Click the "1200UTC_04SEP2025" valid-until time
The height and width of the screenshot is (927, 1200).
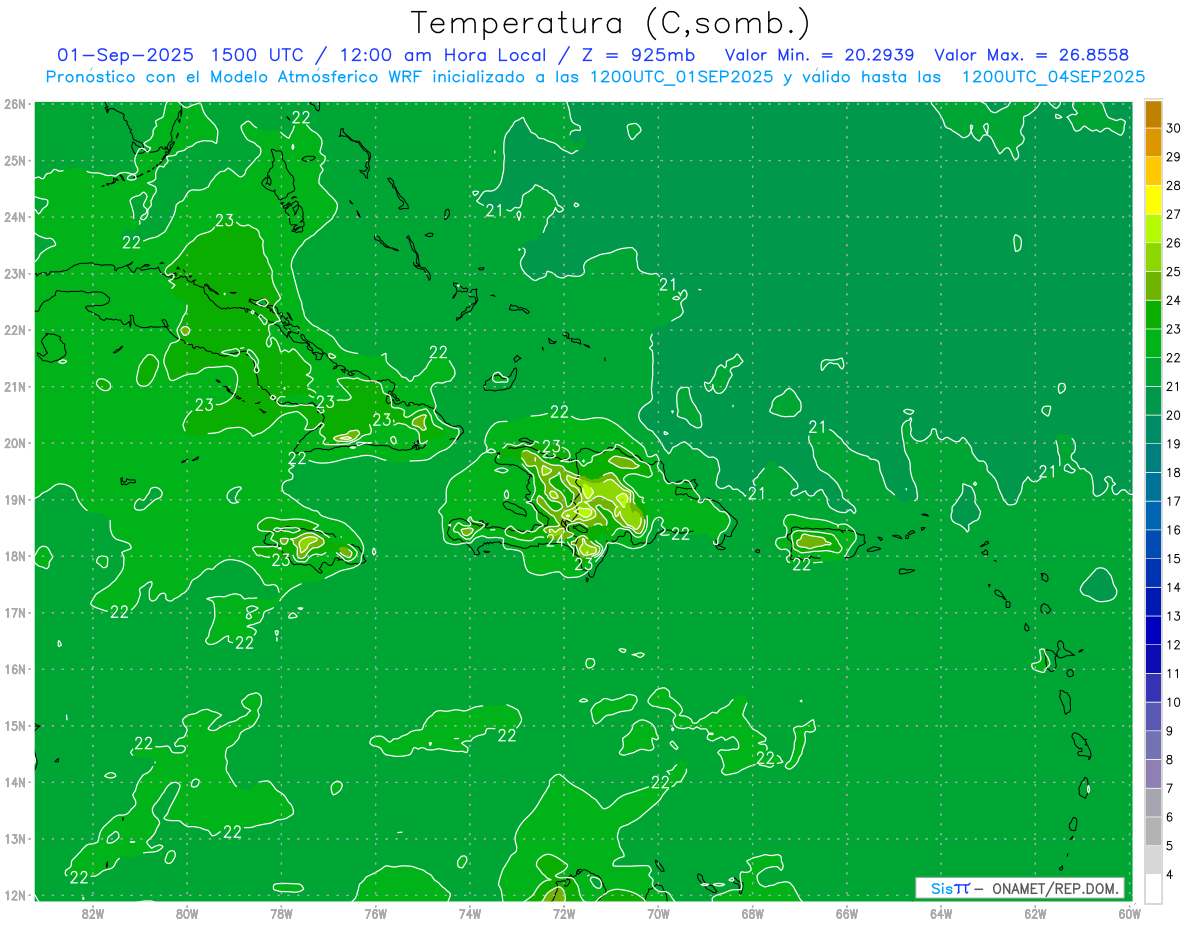[1053, 77]
